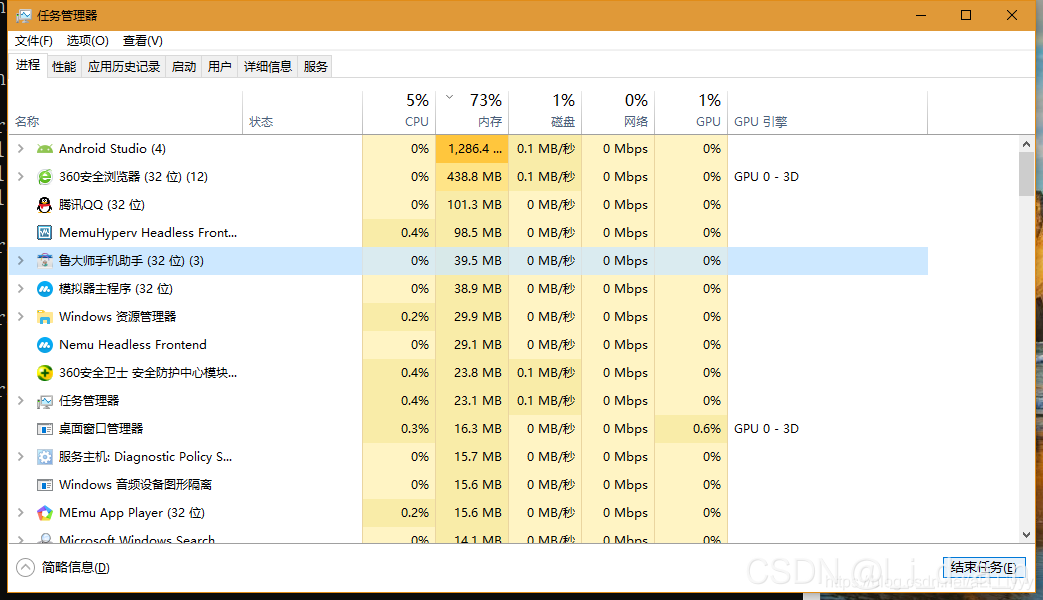The width and height of the screenshot is (1043, 600).
Task: Click the Windows 资源管理器 folder icon
Action: click(45, 317)
